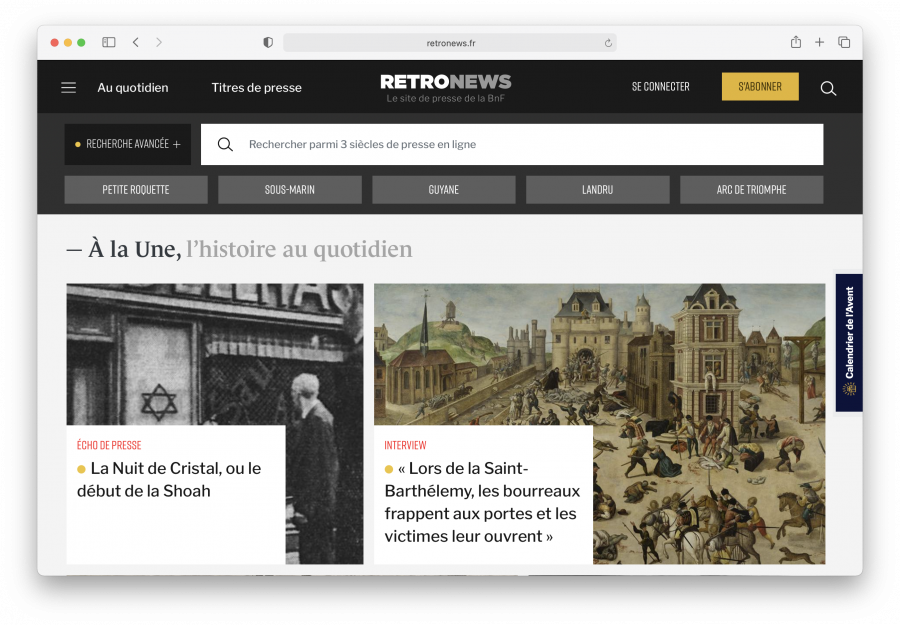The width and height of the screenshot is (900, 625).
Task: Reload the page with the refresh icon
Action: (608, 43)
